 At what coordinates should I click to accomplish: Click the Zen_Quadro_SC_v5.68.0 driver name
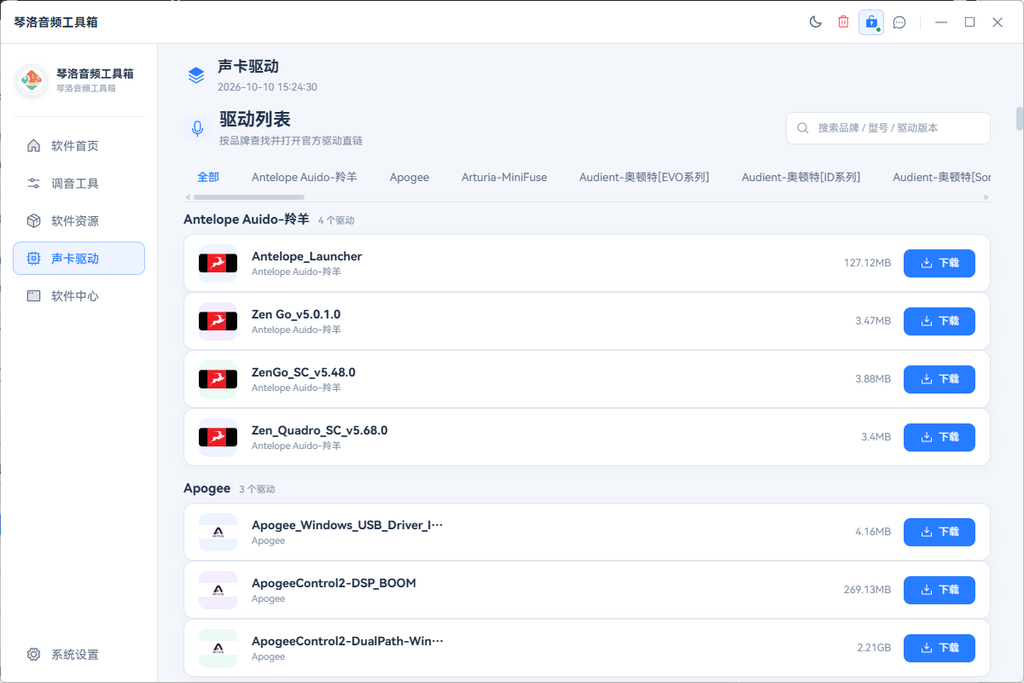(x=319, y=431)
